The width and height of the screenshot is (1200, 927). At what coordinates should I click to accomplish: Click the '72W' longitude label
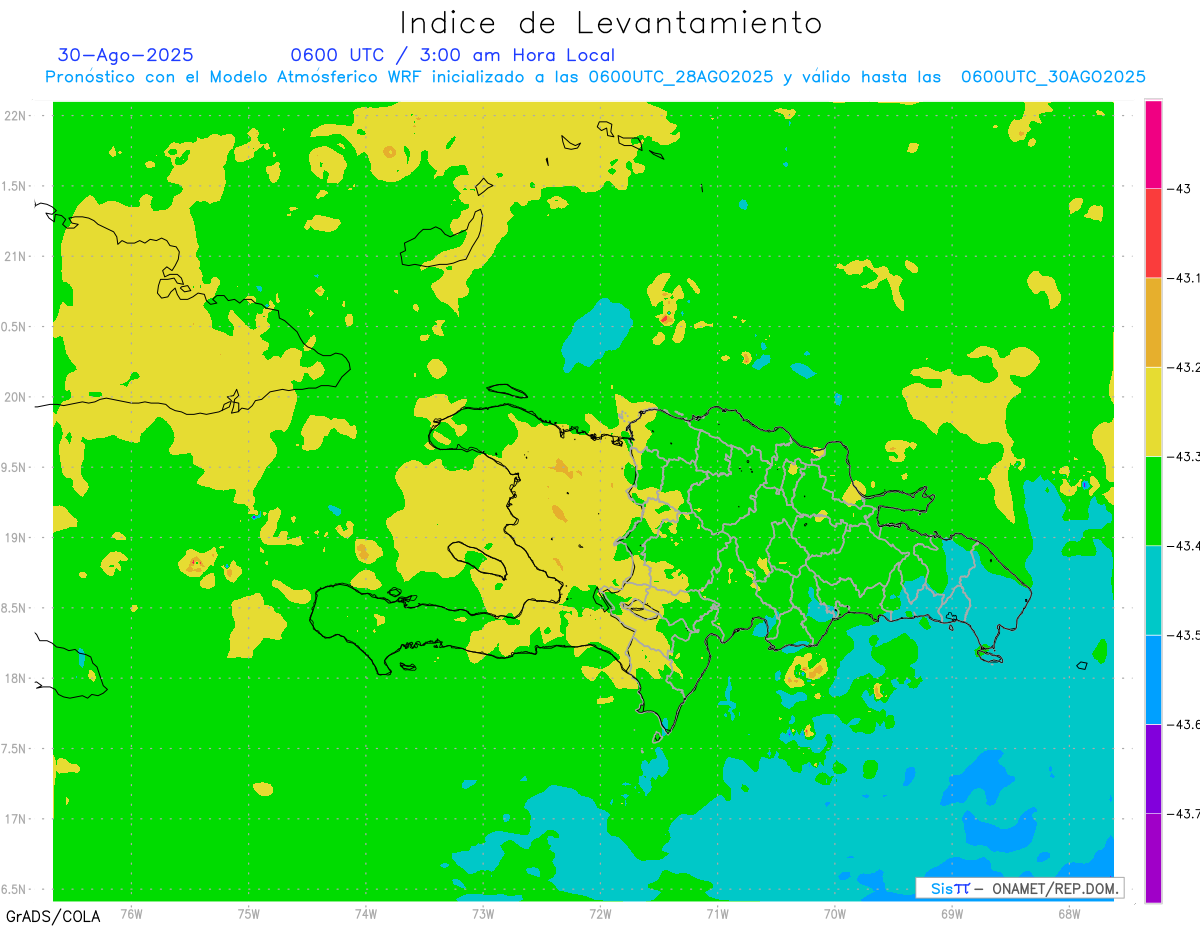coord(600,913)
